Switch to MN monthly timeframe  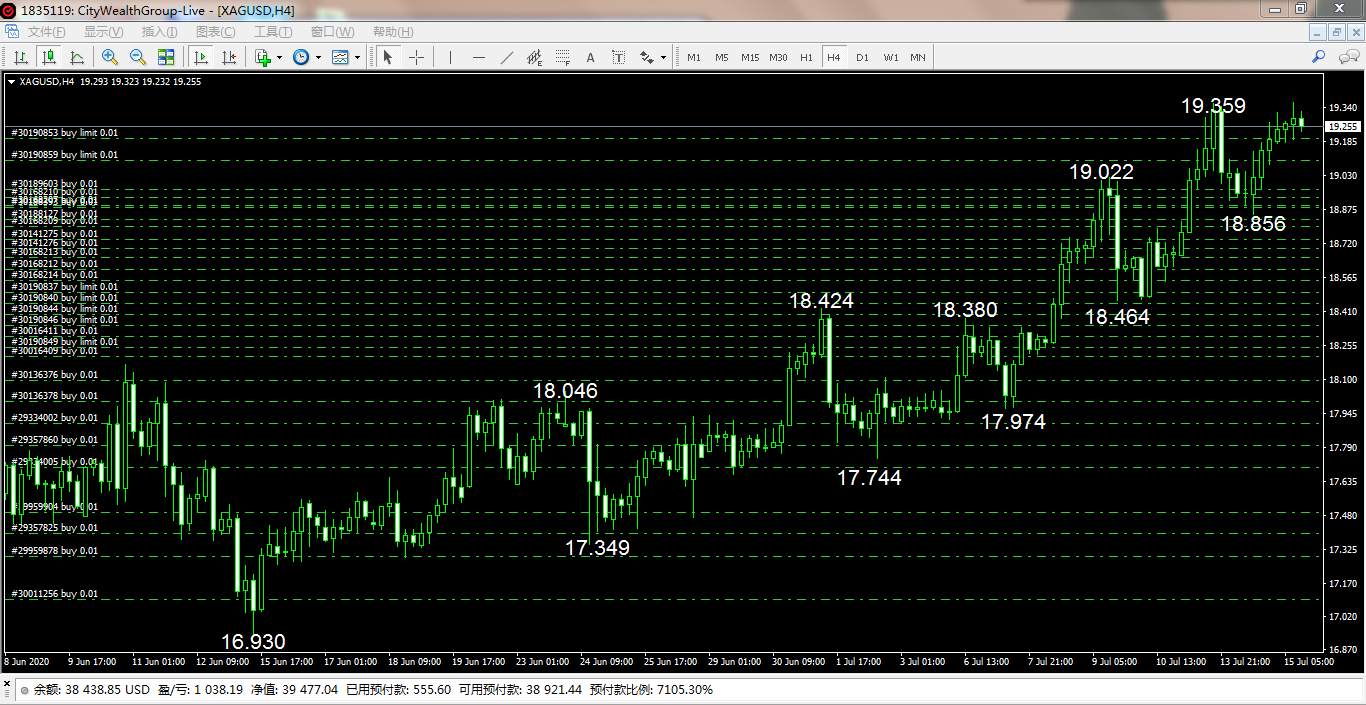click(918, 57)
